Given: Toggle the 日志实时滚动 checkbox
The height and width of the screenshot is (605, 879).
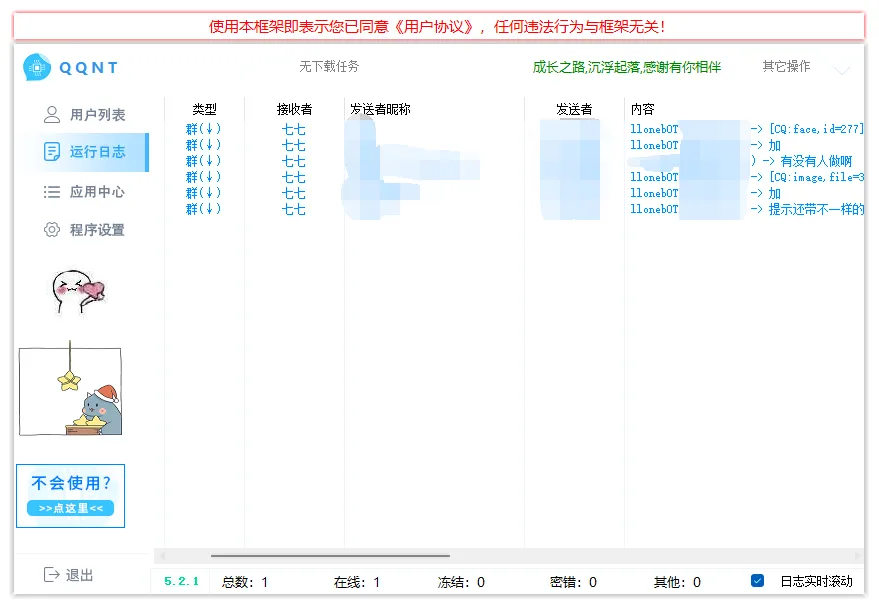Looking at the screenshot, I should (x=757, y=581).
